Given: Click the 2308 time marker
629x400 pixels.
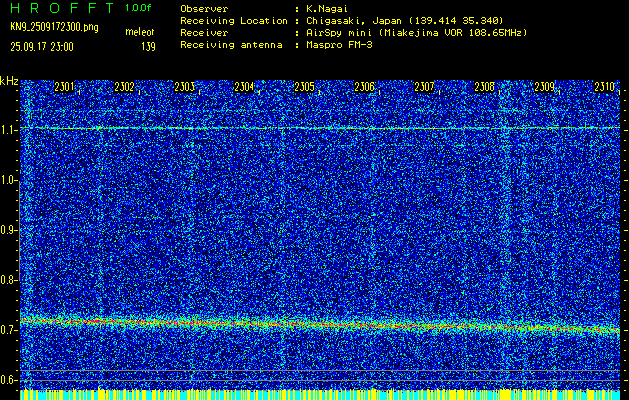Looking at the screenshot, I should click(485, 87).
